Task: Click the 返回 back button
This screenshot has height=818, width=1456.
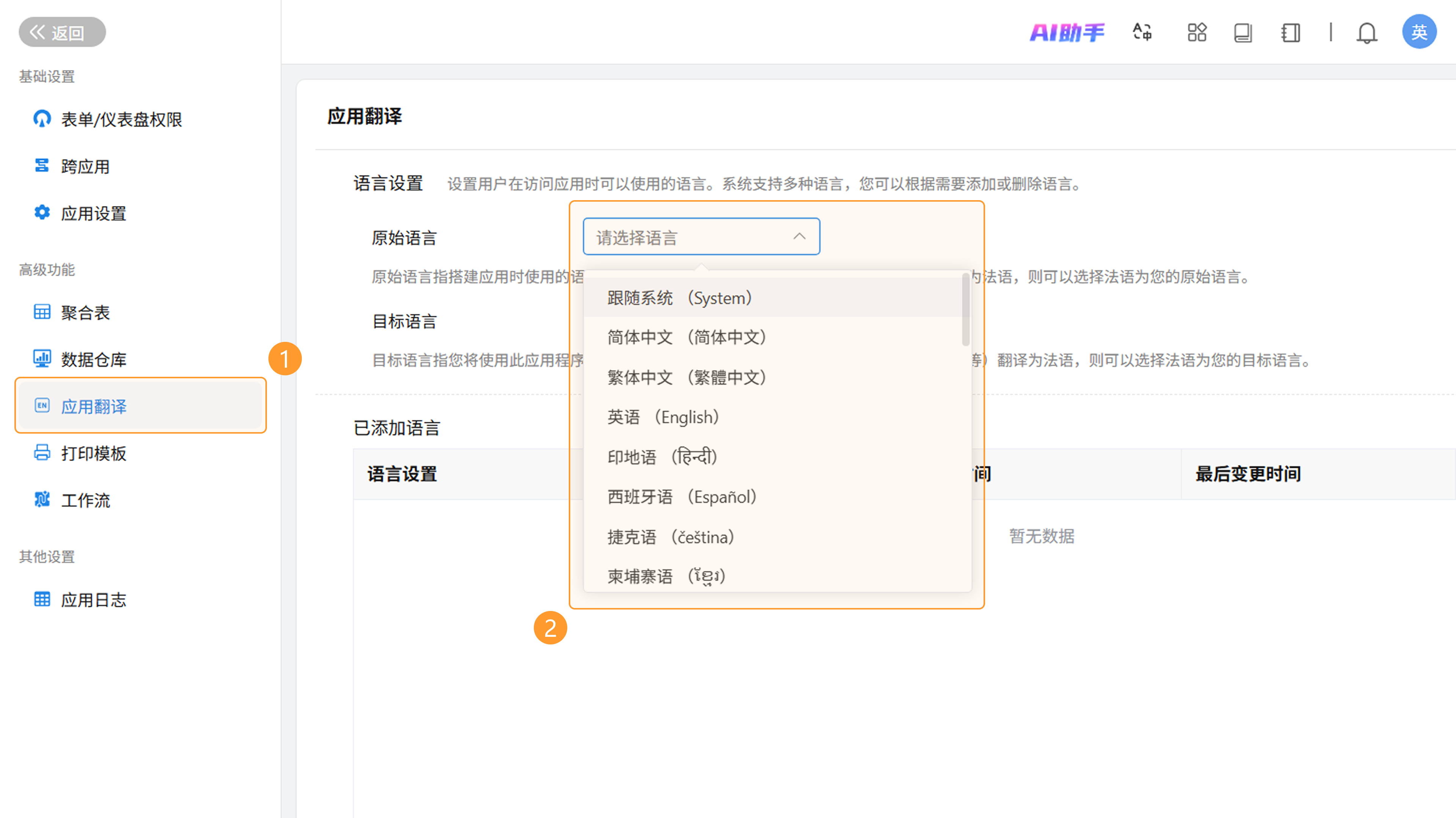Action: pos(61,32)
